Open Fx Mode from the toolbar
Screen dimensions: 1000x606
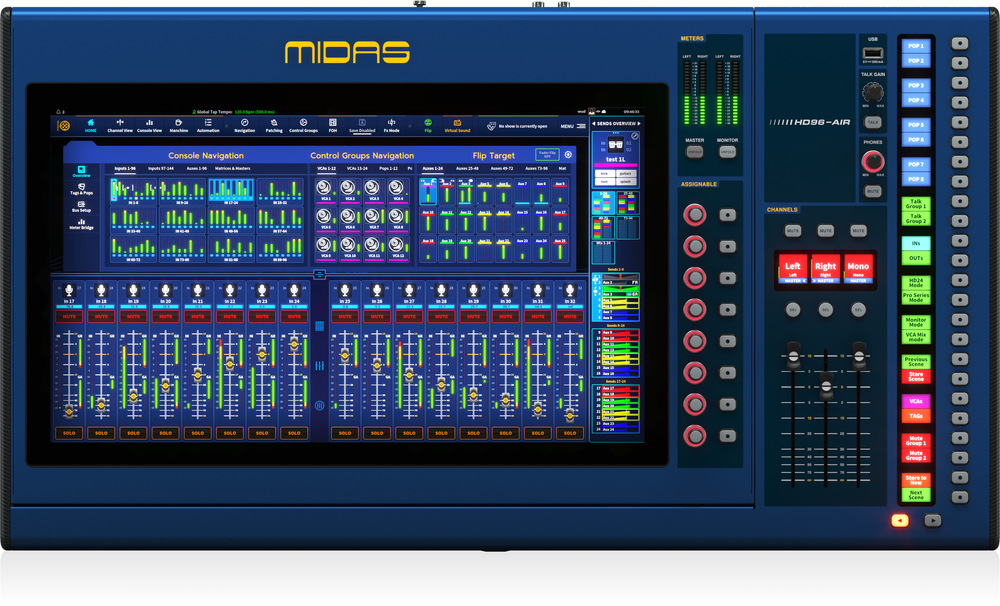[x=390, y=126]
